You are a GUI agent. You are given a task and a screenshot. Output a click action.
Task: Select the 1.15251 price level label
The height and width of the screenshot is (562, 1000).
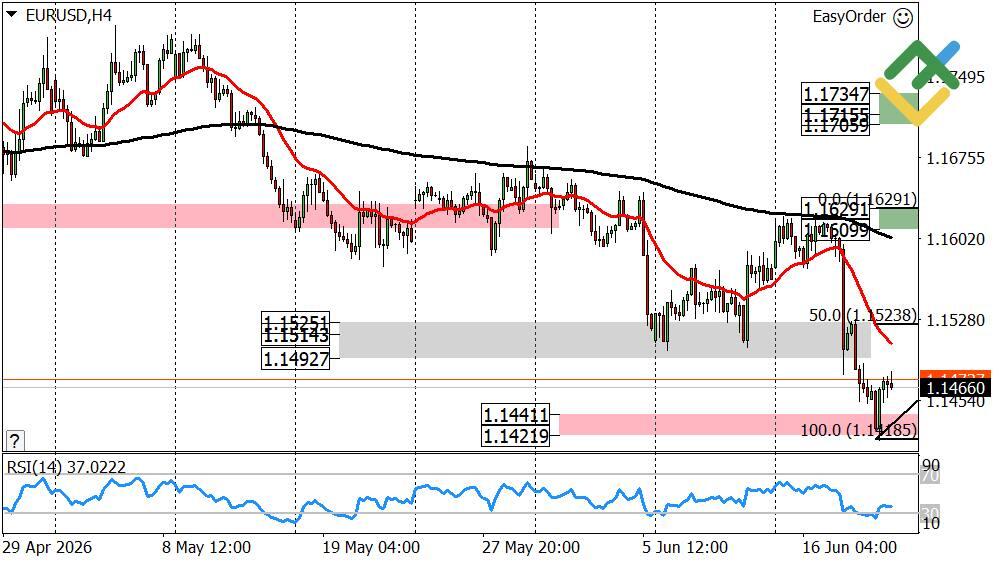click(x=296, y=320)
